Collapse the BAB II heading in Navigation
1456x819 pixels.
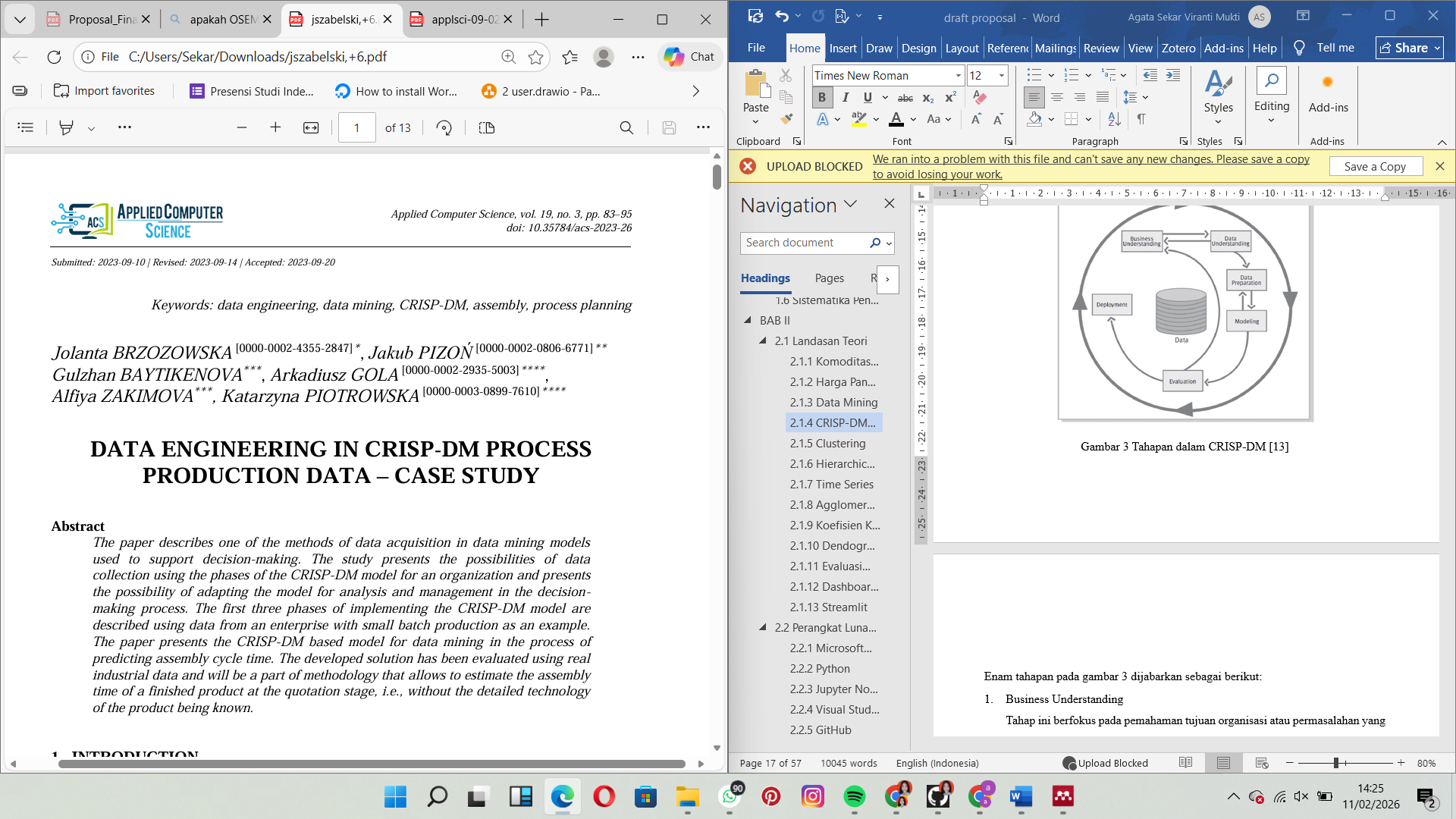point(748,321)
